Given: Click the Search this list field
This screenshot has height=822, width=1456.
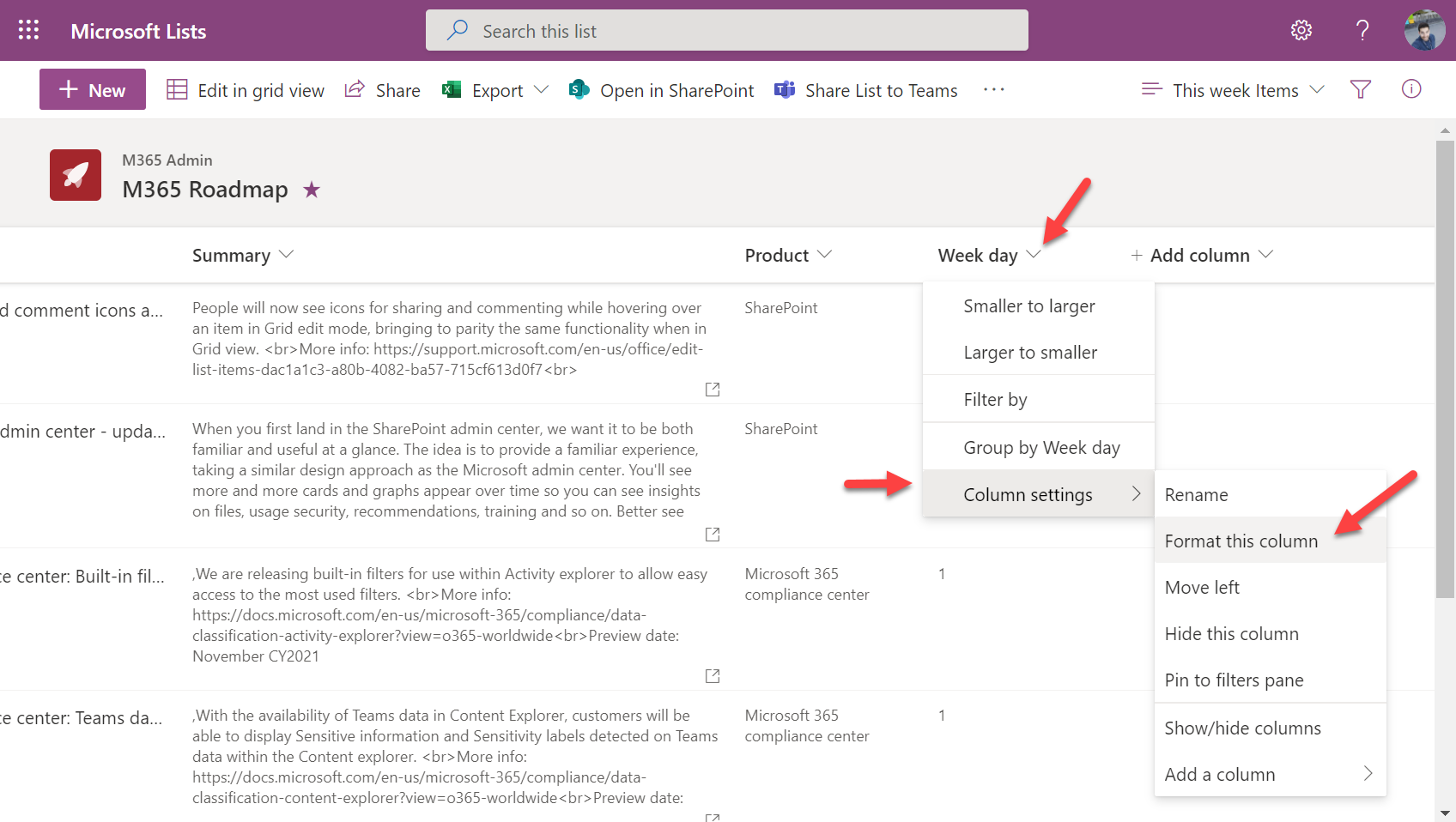Looking at the screenshot, I should tap(726, 30).
